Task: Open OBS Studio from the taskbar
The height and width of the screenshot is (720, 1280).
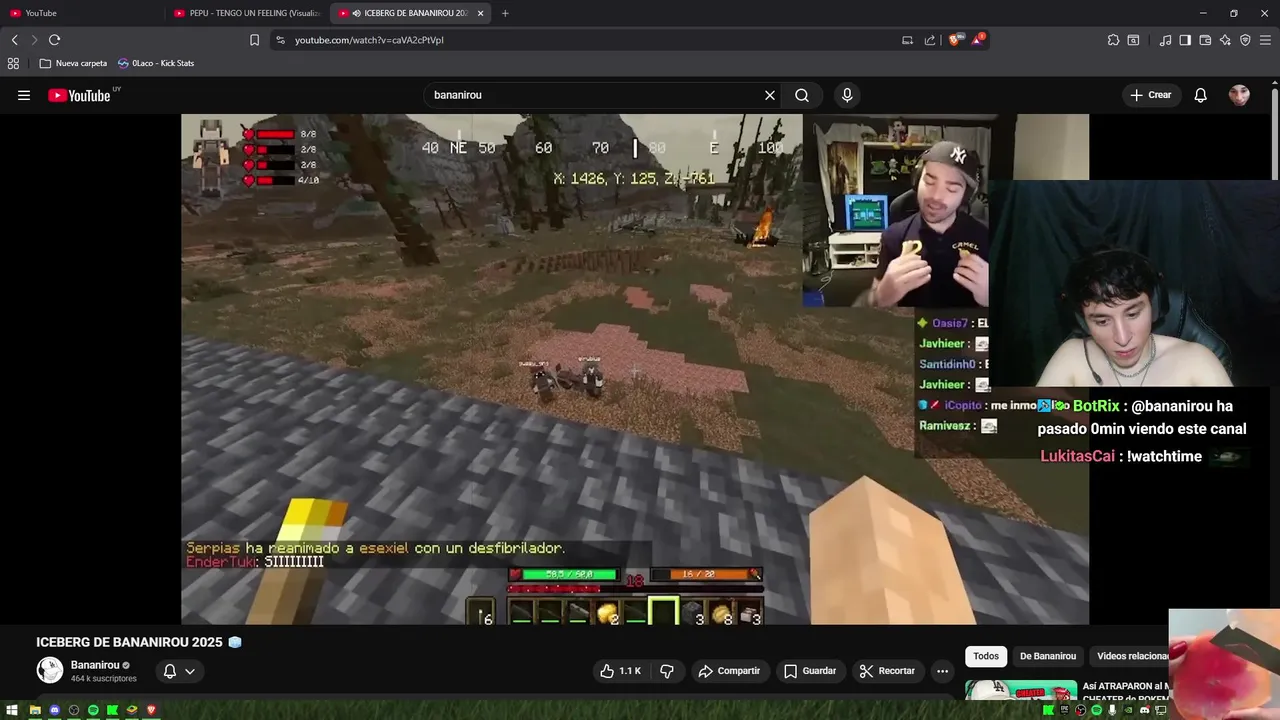Action: tap(74, 710)
